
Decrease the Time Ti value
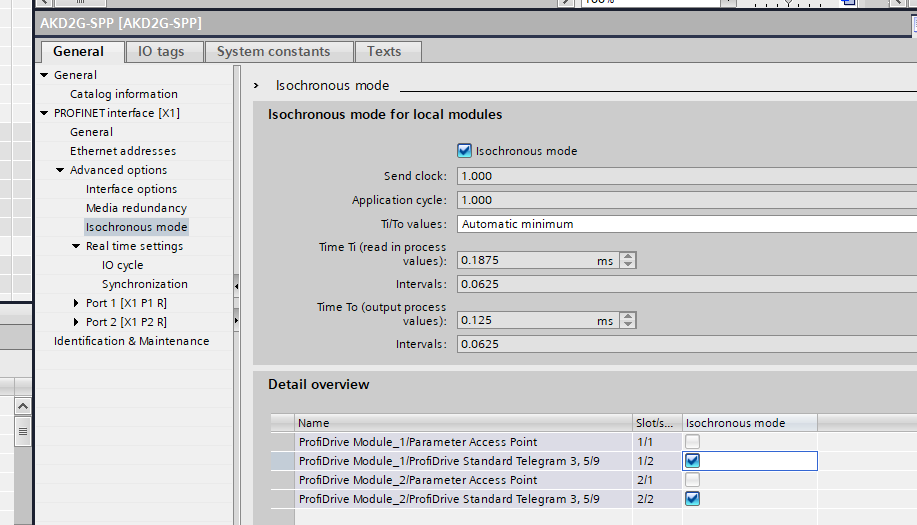pos(628,264)
